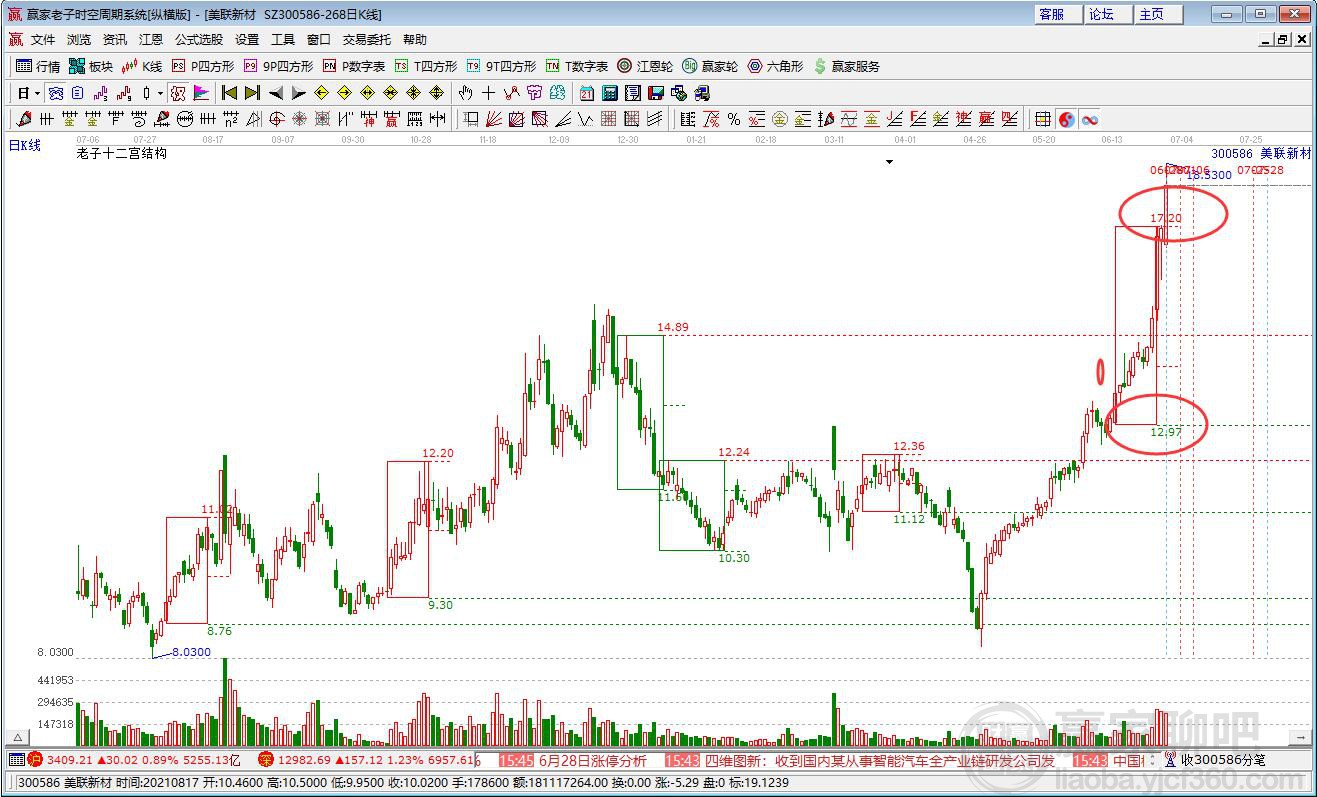Click the 17.20 price label
The height and width of the screenshot is (797, 1317).
(1165, 218)
